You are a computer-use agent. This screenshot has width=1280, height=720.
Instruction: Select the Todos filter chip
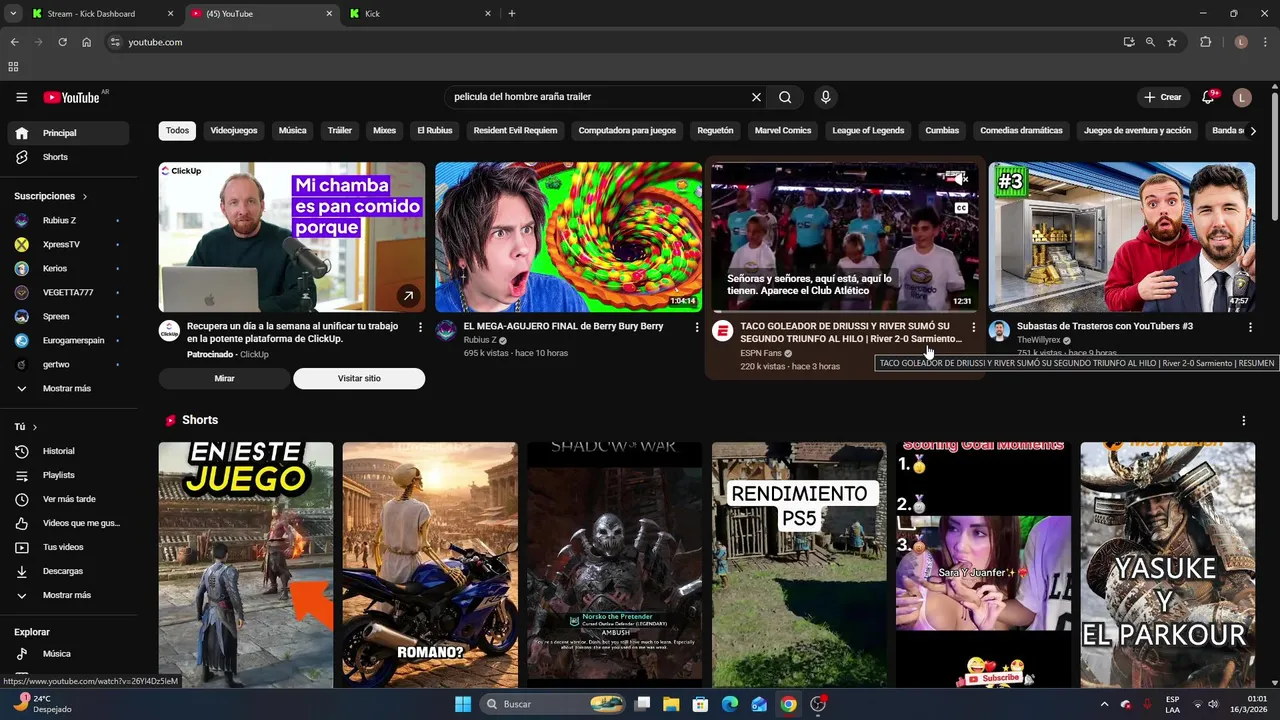coord(177,131)
